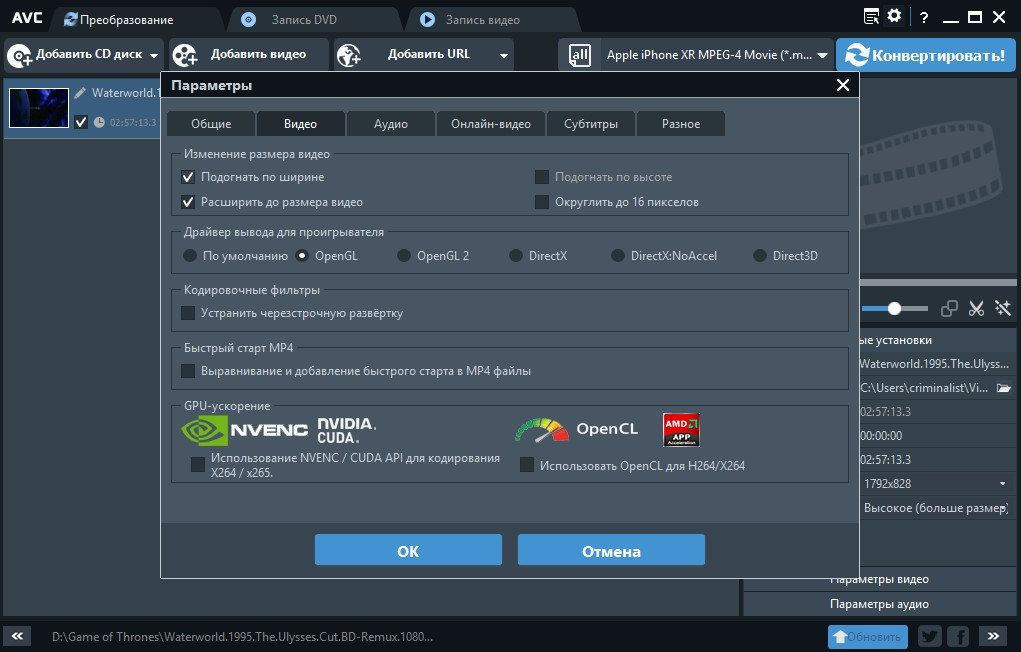Enable NVENC / CUDA API encoding checkbox

point(198,464)
